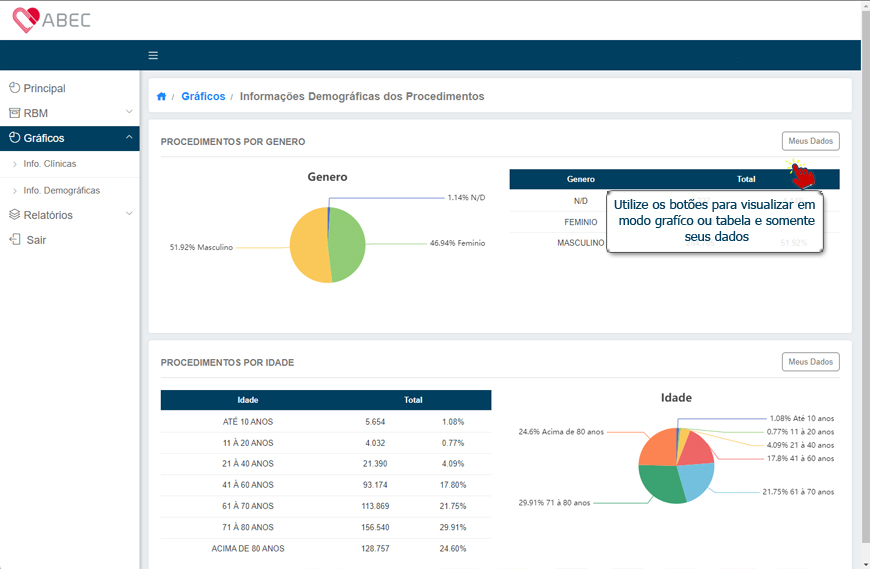Click the light blue 61 à 70 anos slice
This screenshot has height=569, width=870.
pos(696,480)
